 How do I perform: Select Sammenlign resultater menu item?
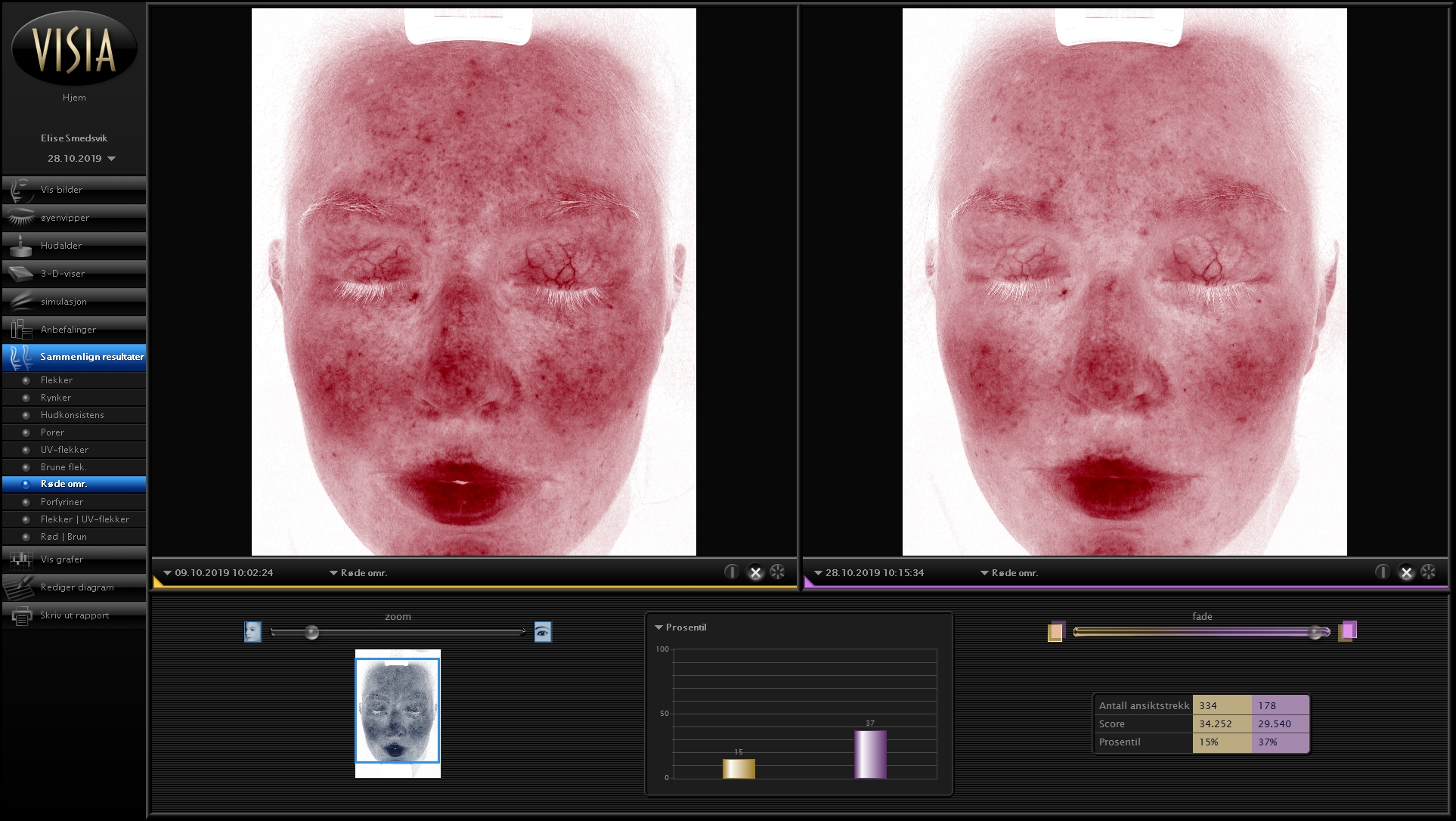click(x=74, y=357)
